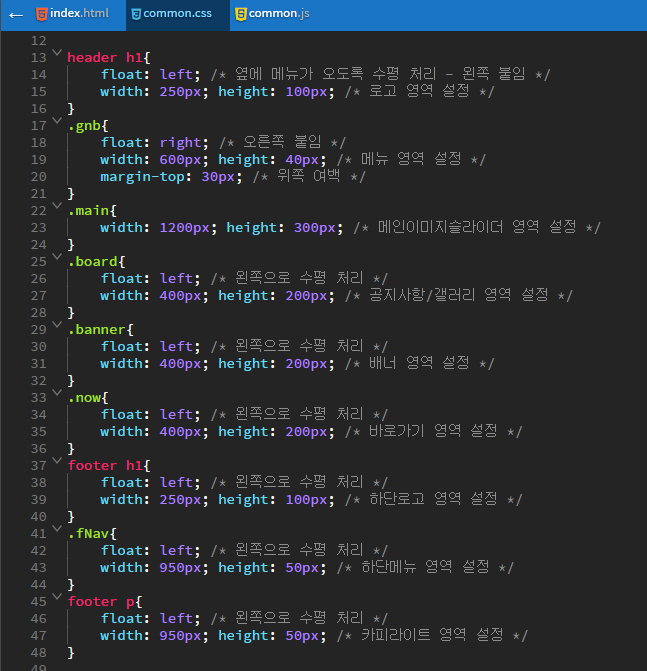Click the CSS icon on common.css tab
Image resolution: width=647 pixels, height=671 pixels.
(136, 15)
